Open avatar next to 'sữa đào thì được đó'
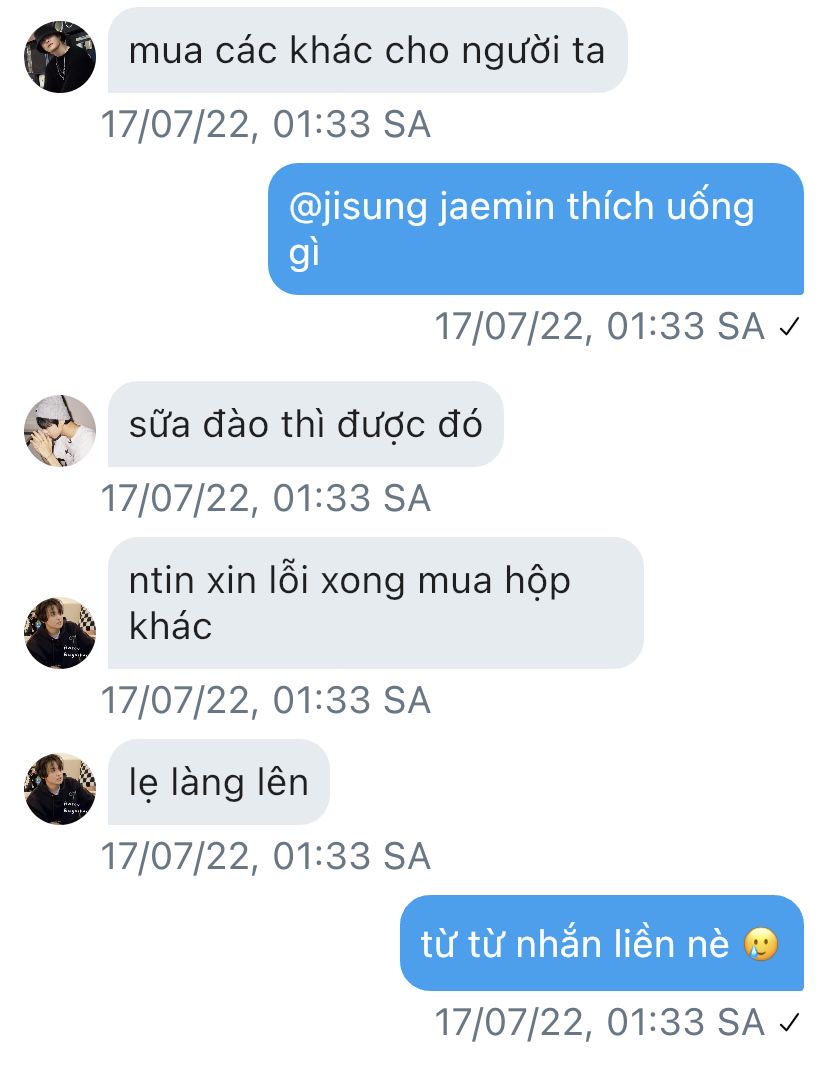The height and width of the screenshot is (1074, 828). tap(60, 431)
